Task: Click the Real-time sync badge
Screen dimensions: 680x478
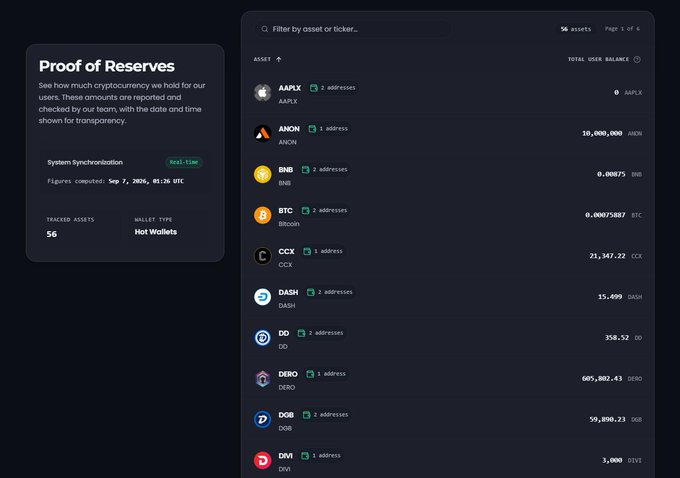Action: pos(184,162)
